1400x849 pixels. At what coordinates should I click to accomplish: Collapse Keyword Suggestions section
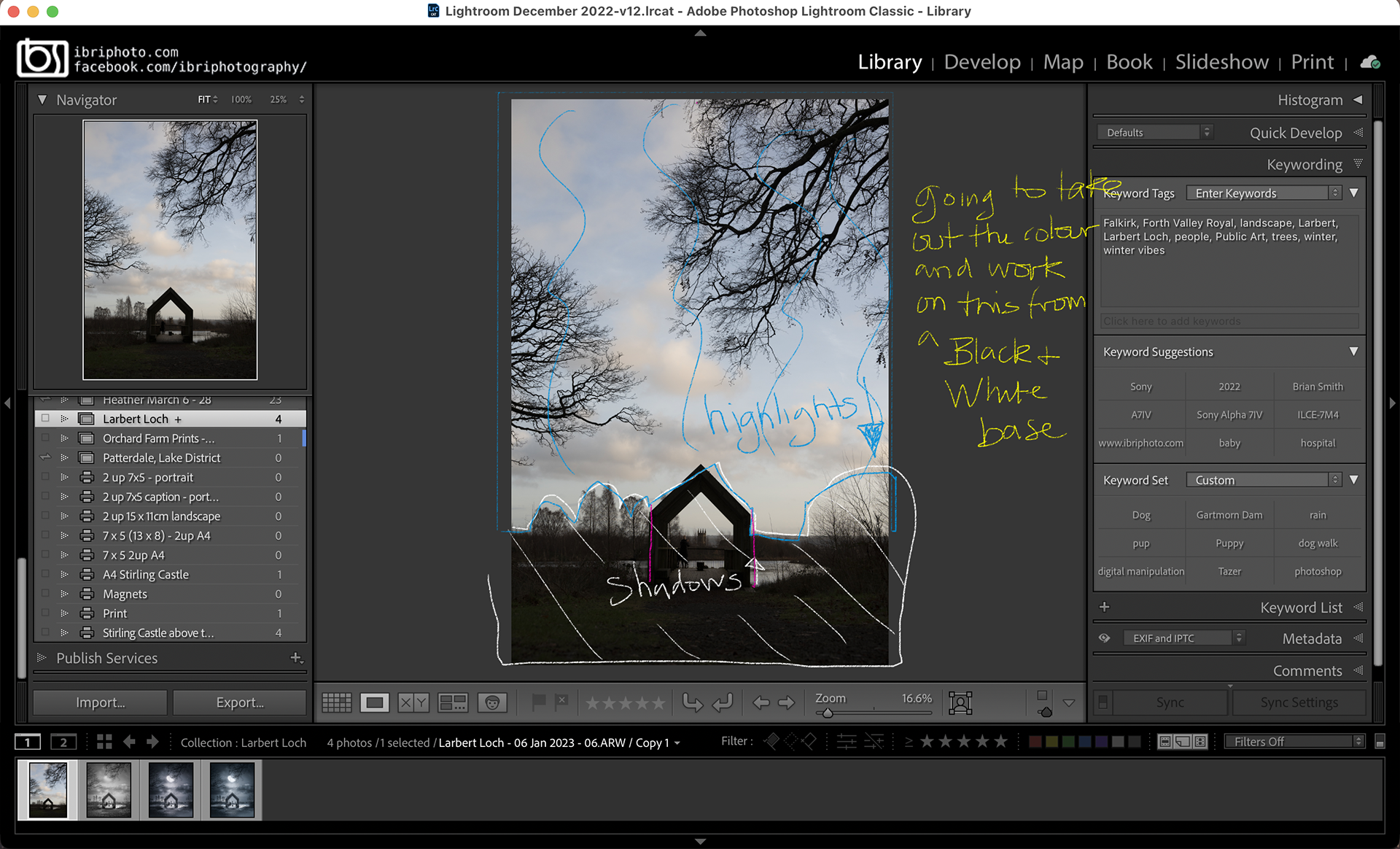coord(1353,352)
